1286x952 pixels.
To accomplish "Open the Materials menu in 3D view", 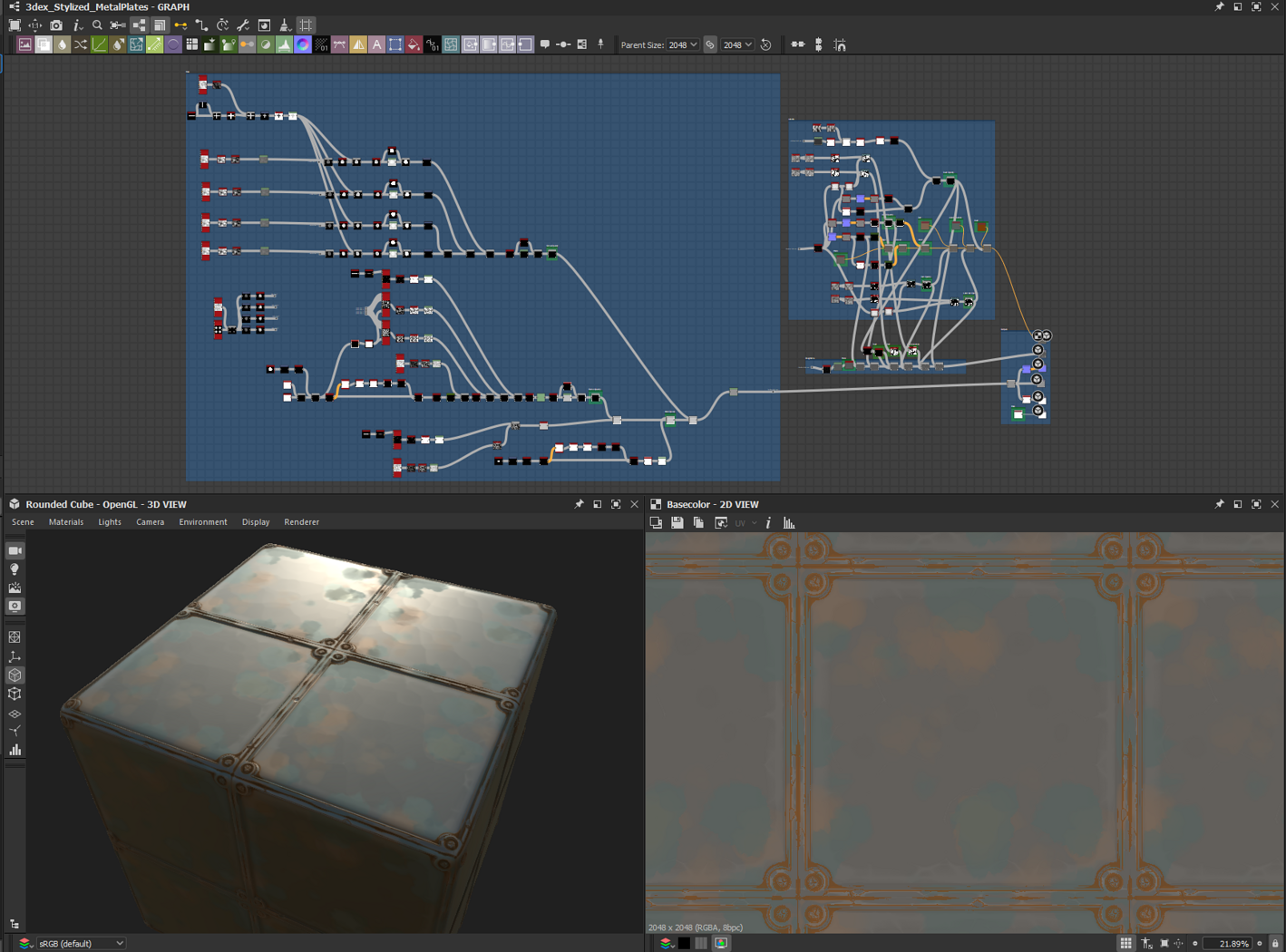I will pos(66,522).
